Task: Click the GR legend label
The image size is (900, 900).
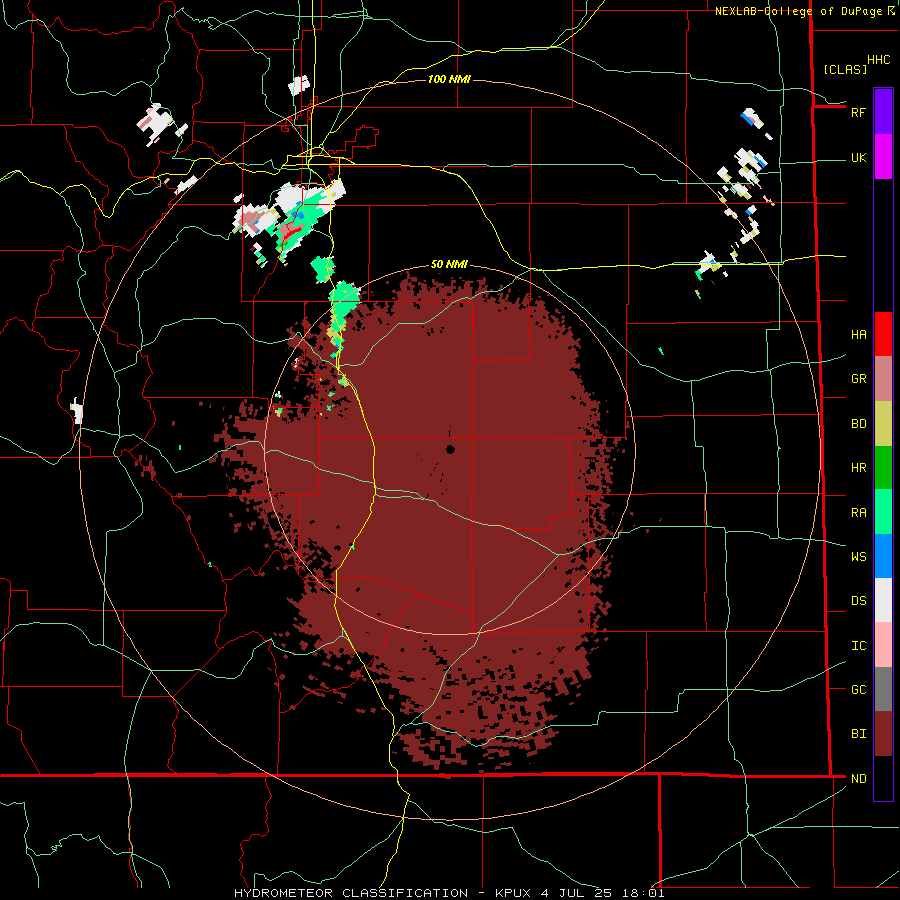Action: tap(858, 379)
